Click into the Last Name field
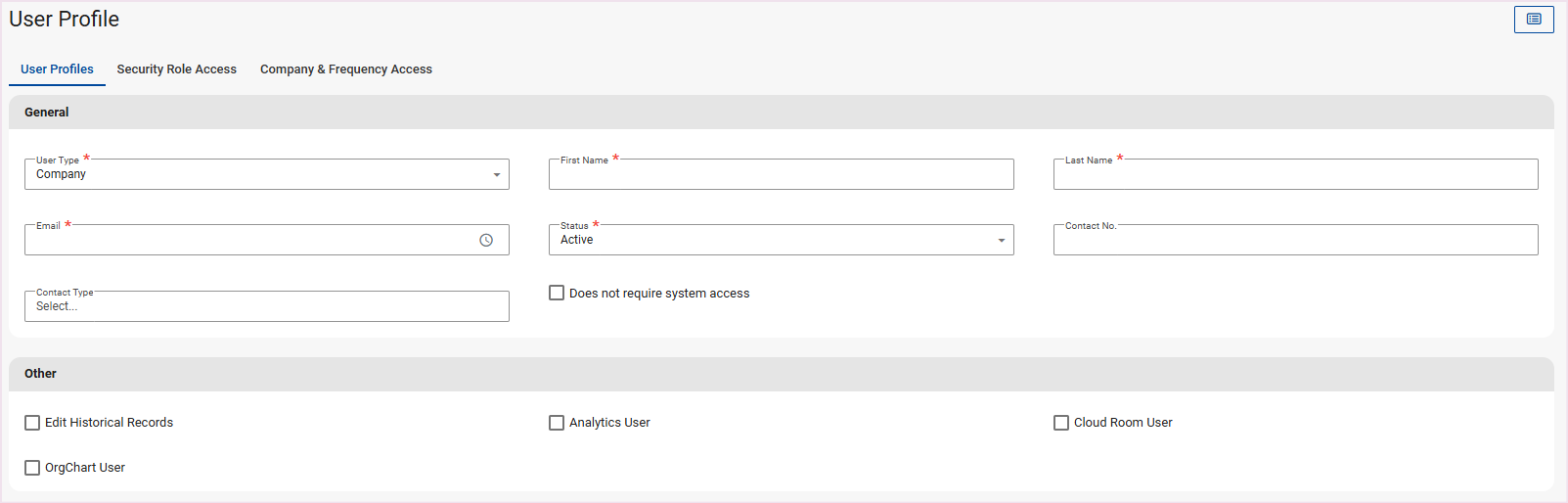Viewport: 1568px width, 503px height. (x=1295, y=176)
